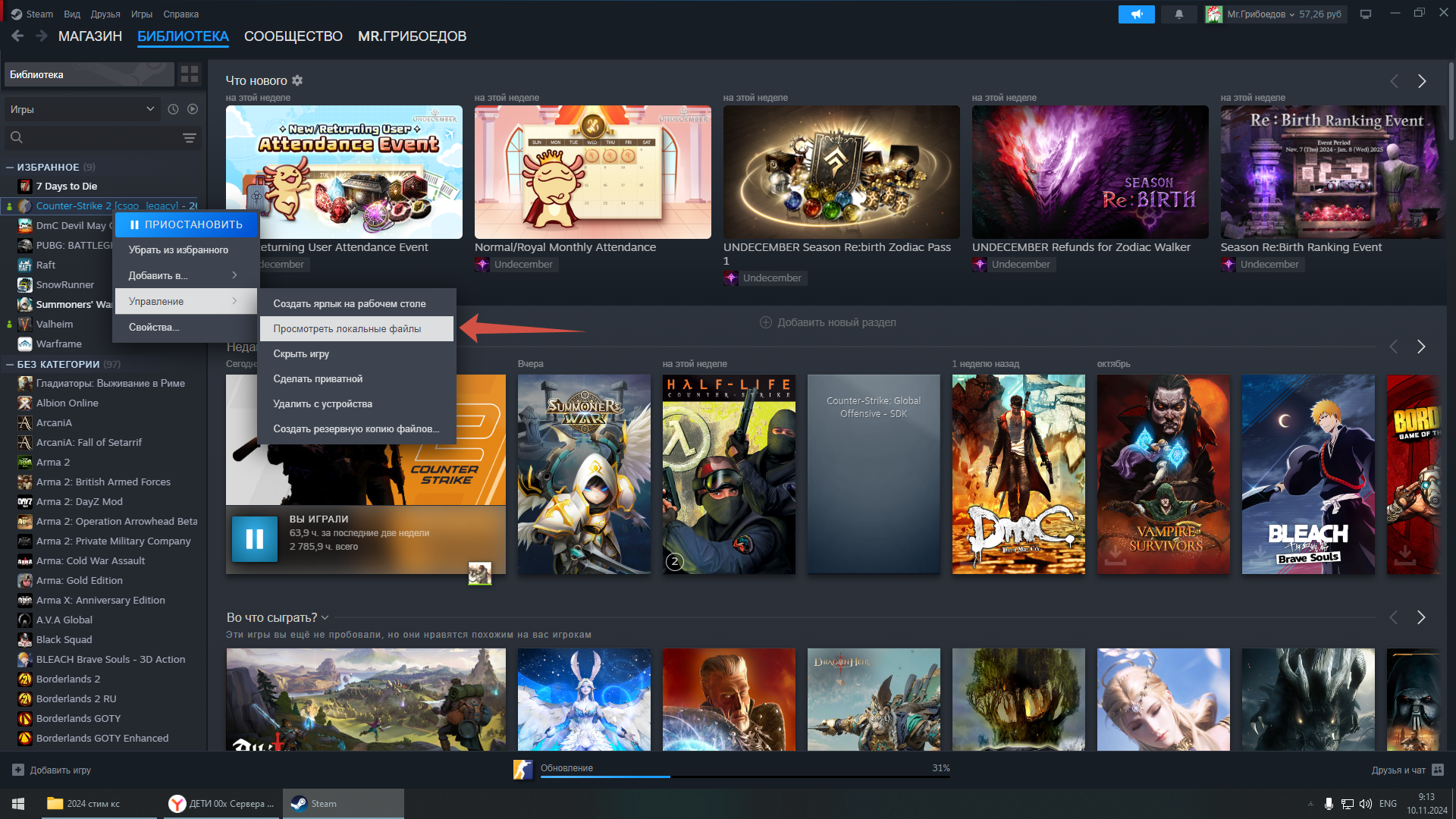Viewport: 1456px width, 819px height.
Task: Next page of What's New carousel
Action: pyautogui.click(x=1422, y=81)
